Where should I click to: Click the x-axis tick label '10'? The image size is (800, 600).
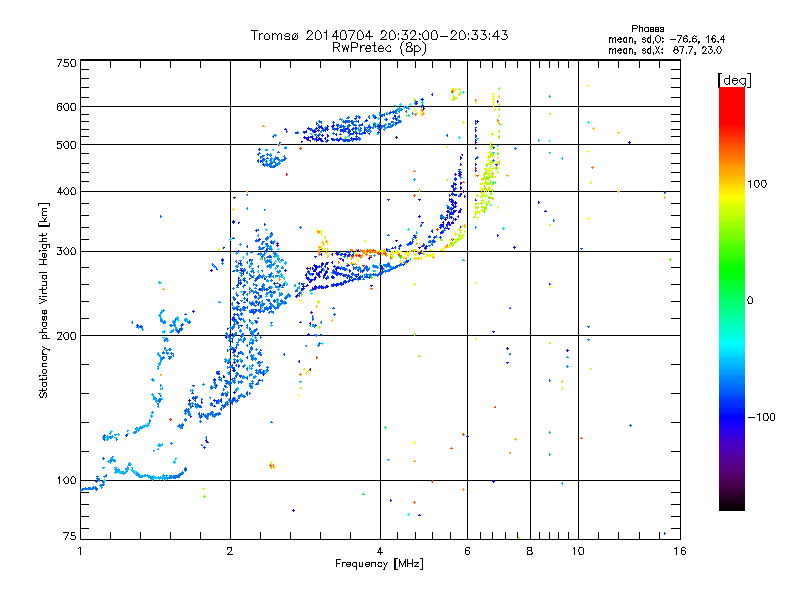[578, 551]
